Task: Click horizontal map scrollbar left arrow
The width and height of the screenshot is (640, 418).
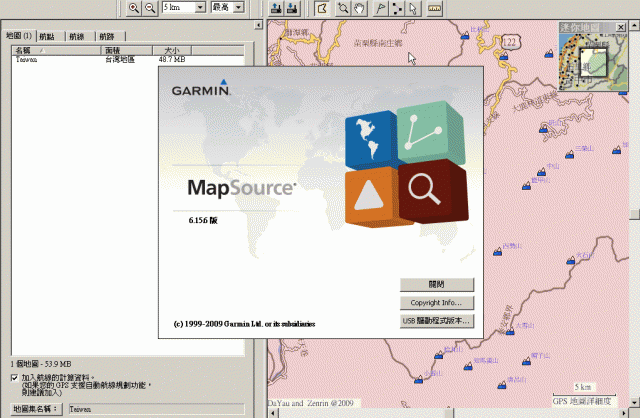Action: 273,413
